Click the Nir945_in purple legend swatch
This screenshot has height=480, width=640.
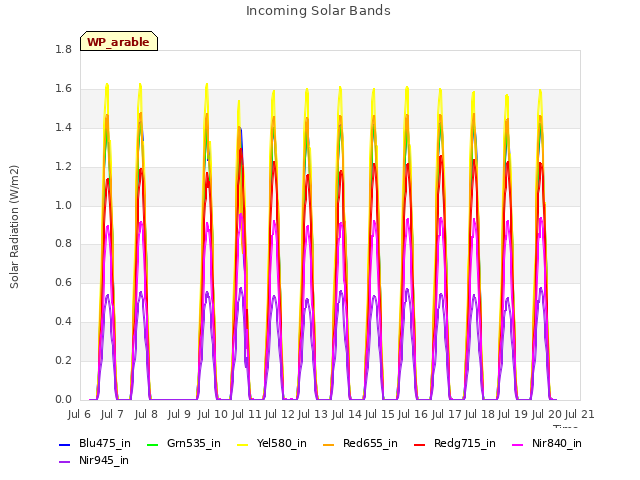pyautogui.click(x=64, y=462)
